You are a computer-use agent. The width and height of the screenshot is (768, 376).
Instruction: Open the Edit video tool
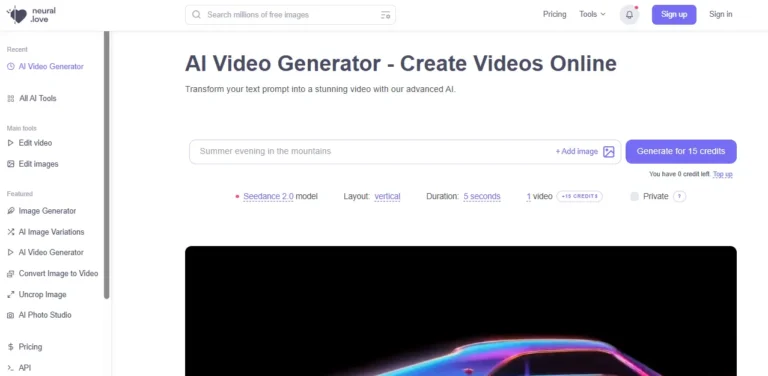pos(35,143)
